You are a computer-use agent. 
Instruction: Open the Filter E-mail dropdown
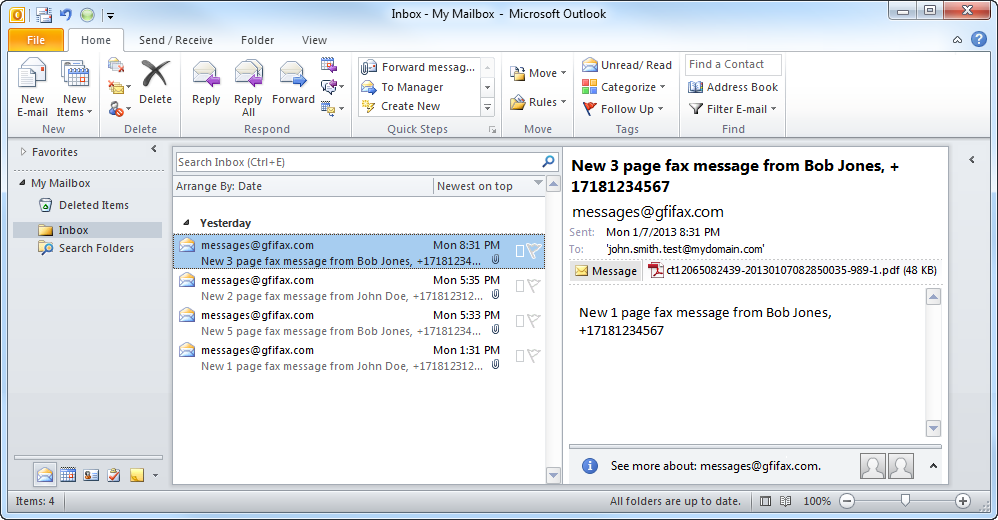point(733,109)
